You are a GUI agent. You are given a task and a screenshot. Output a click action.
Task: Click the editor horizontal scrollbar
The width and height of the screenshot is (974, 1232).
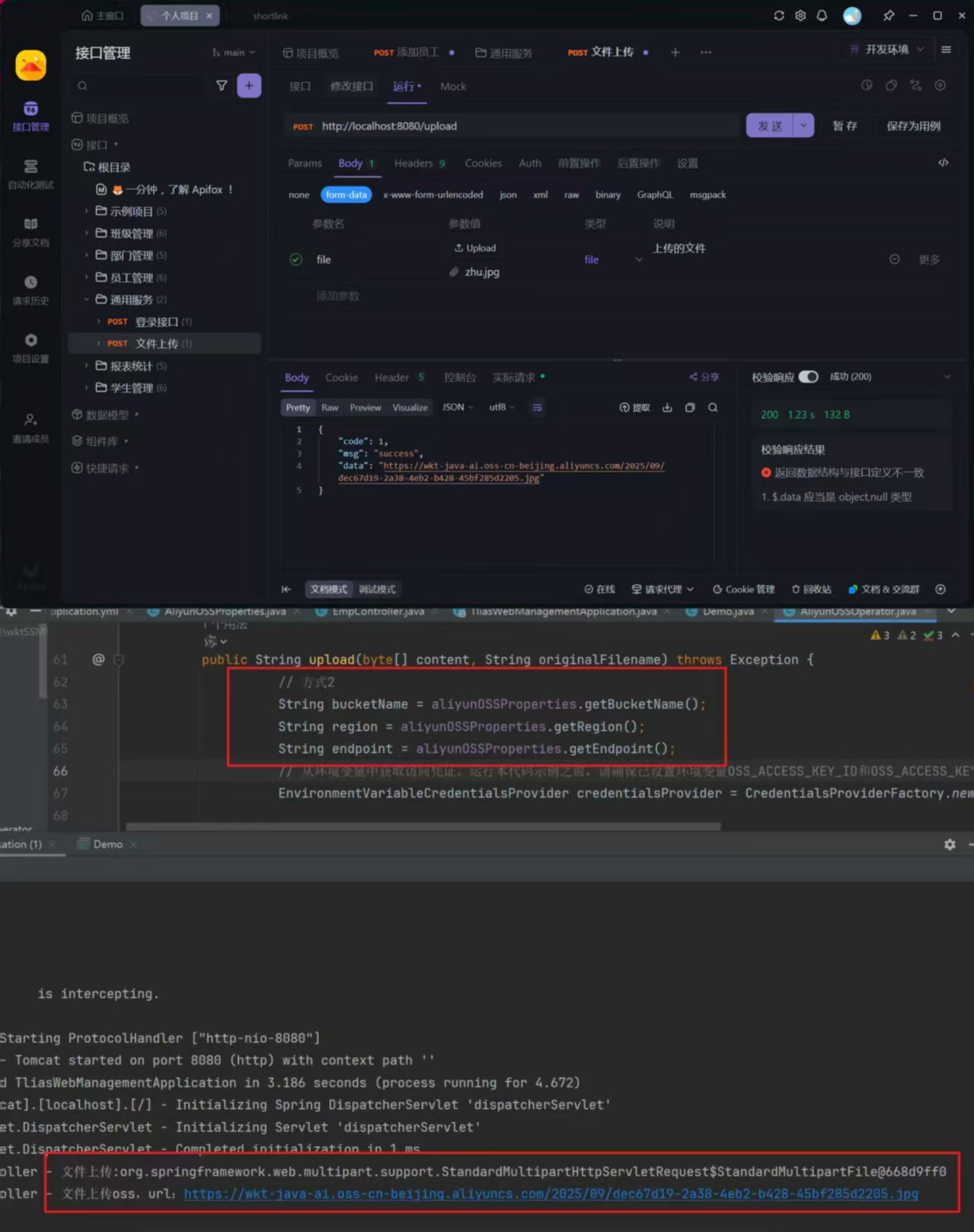pos(423,826)
